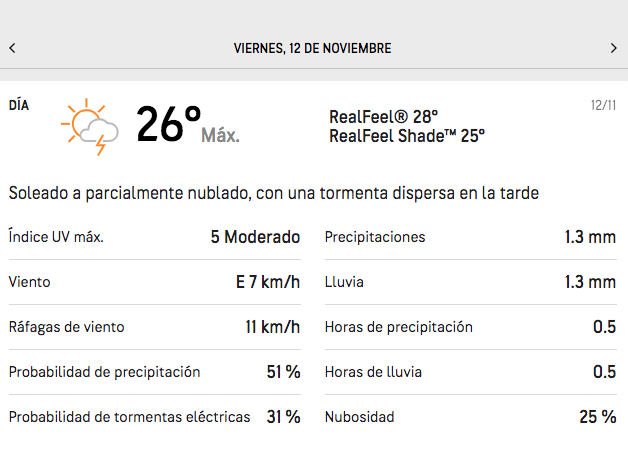
Task: Click the RealFeel® 28° text
Action: tap(383, 116)
